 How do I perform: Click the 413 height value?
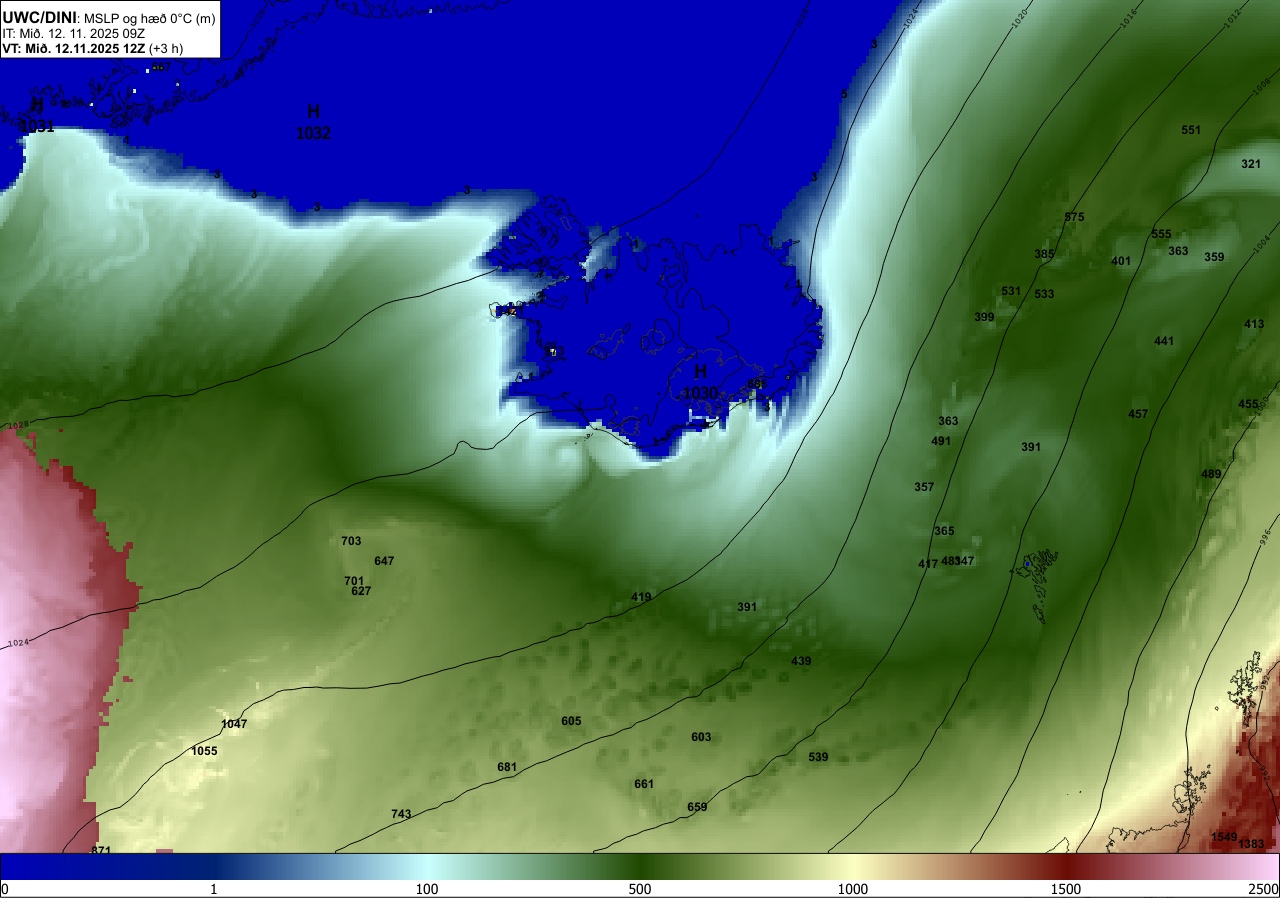(1254, 324)
